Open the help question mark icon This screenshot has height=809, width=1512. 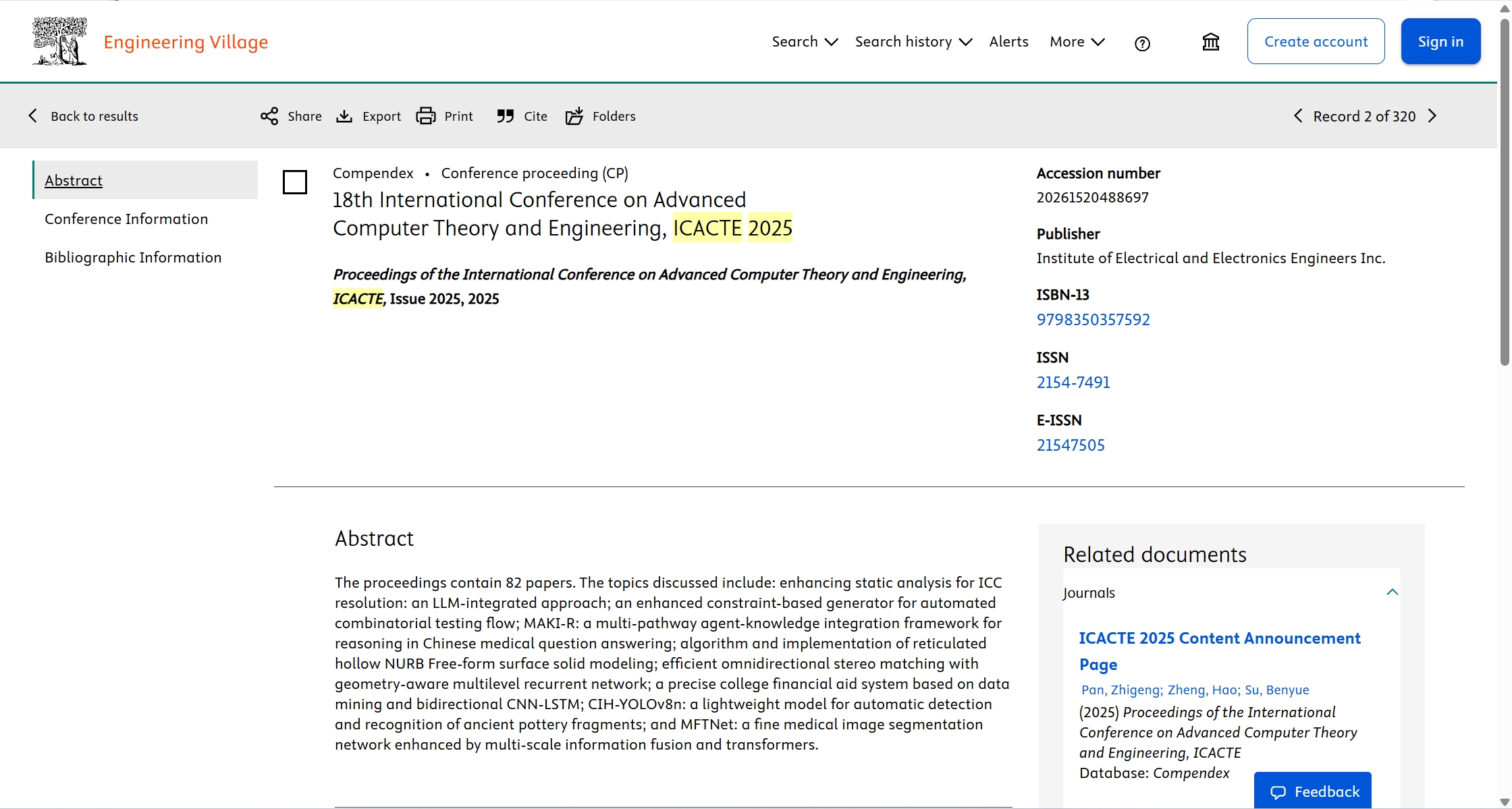click(1142, 43)
